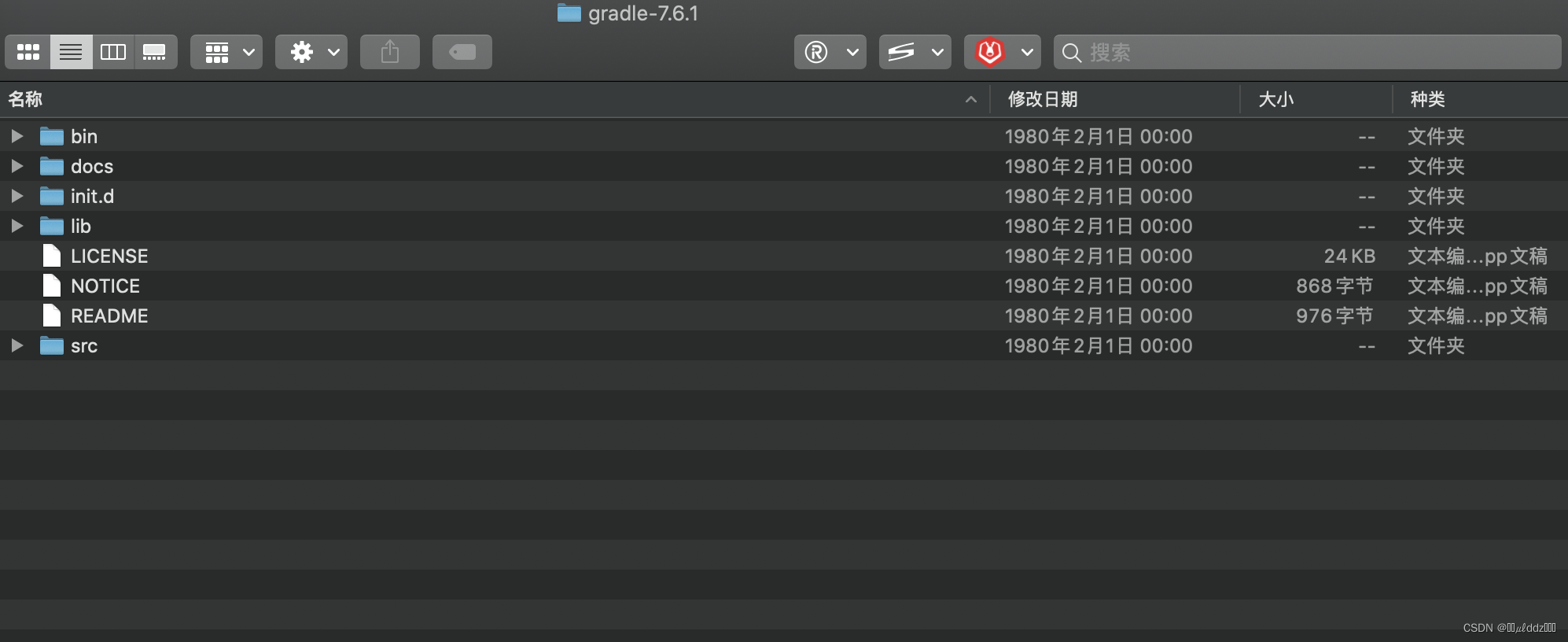Click the 24 KB size of LICENSE
1568x642 pixels.
(x=1349, y=256)
